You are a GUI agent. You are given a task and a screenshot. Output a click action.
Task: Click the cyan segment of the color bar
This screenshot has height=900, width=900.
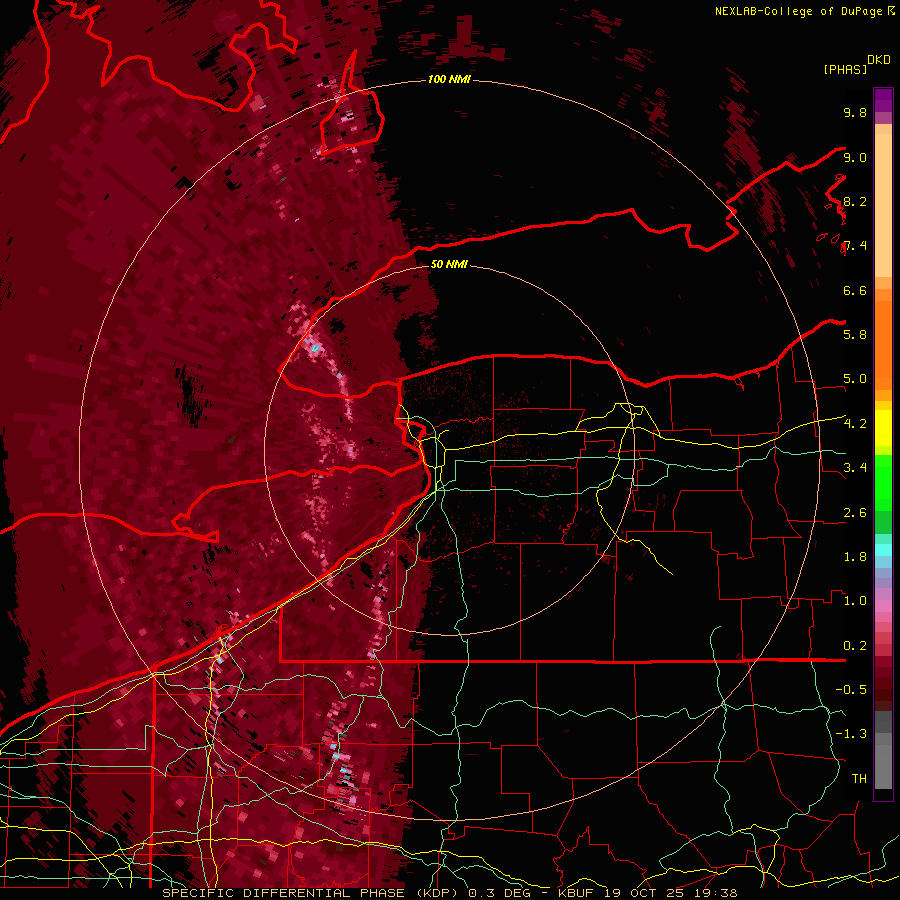coord(883,550)
